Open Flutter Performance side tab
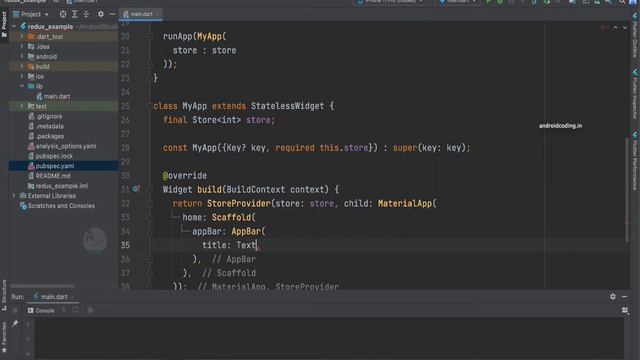640x360 pixels. click(635, 161)
